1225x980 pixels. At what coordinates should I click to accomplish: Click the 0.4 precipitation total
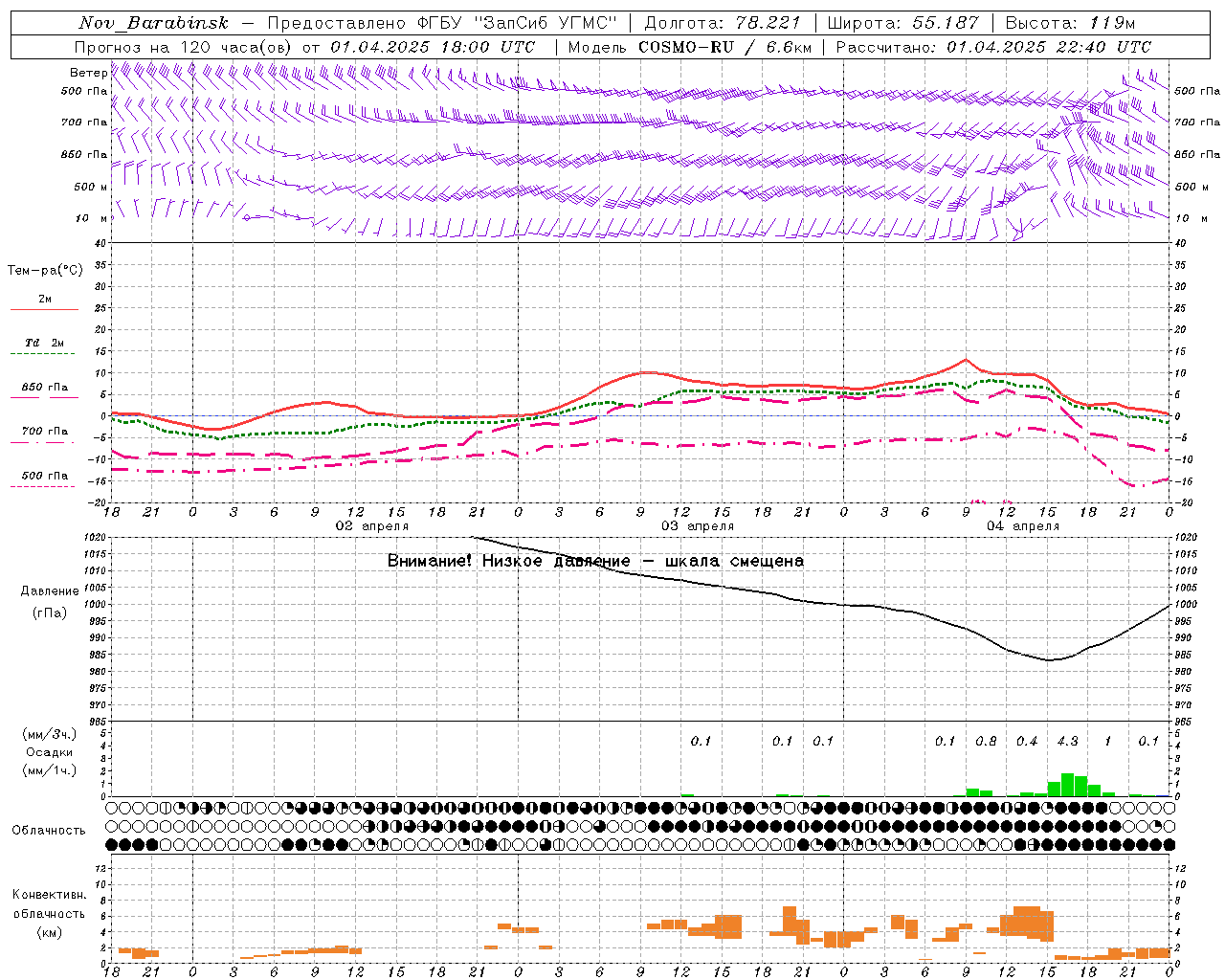click(1027, 741)
